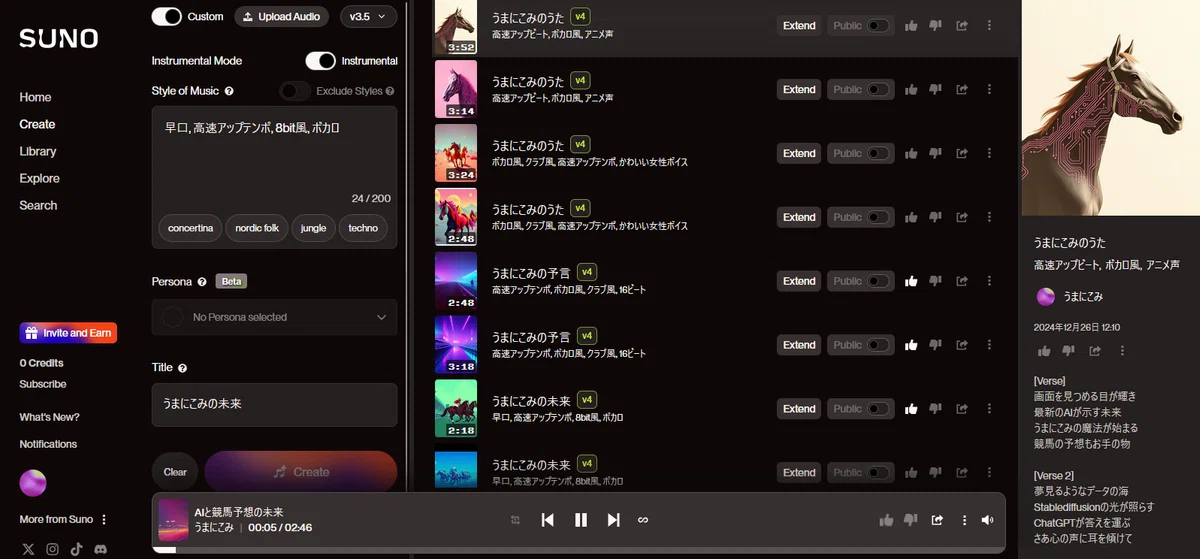Like the song in the details panel
Screen dimensions: 1200x559
(1044, 351)
